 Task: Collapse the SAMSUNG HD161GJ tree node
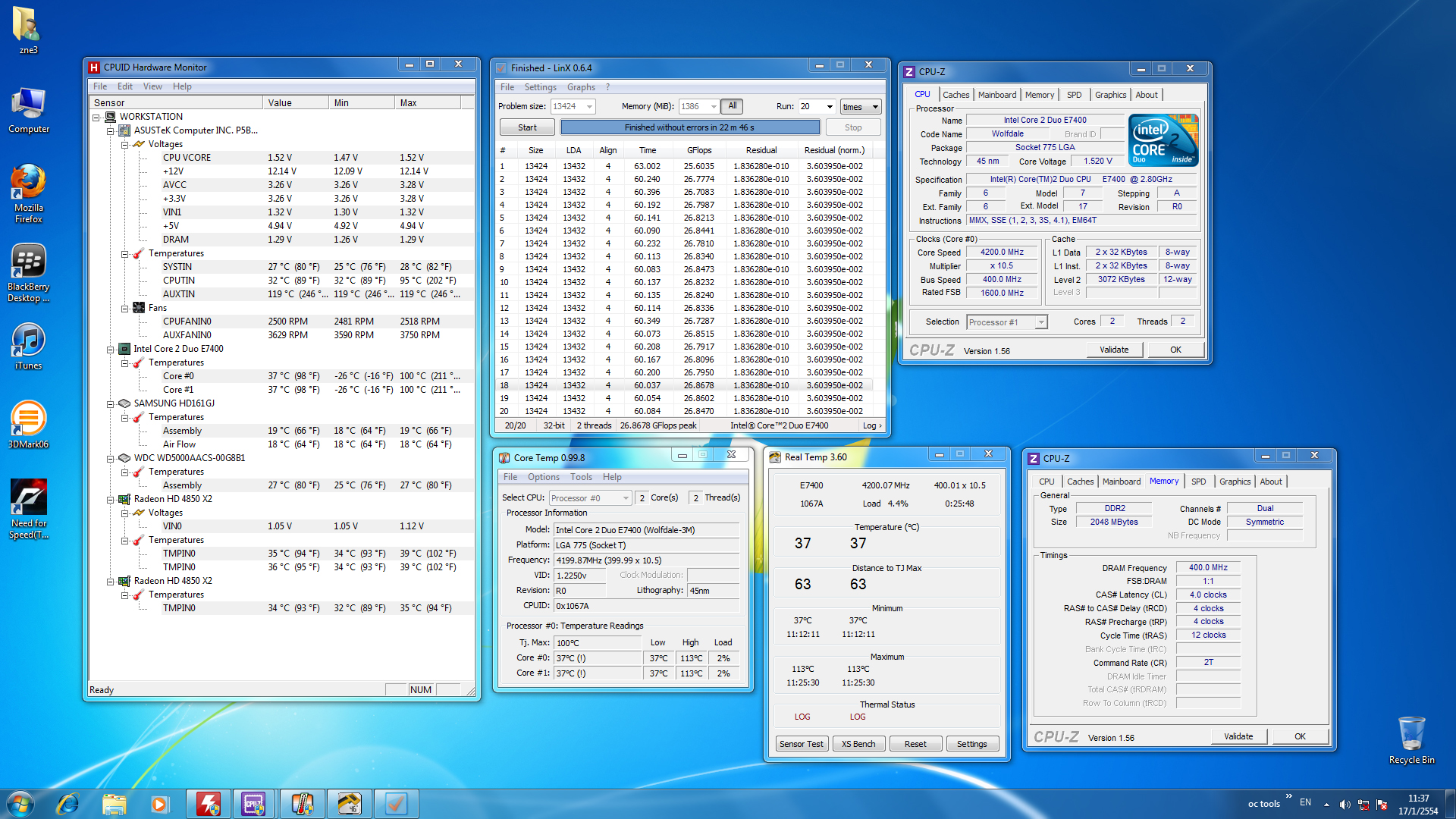pos(111,403)
